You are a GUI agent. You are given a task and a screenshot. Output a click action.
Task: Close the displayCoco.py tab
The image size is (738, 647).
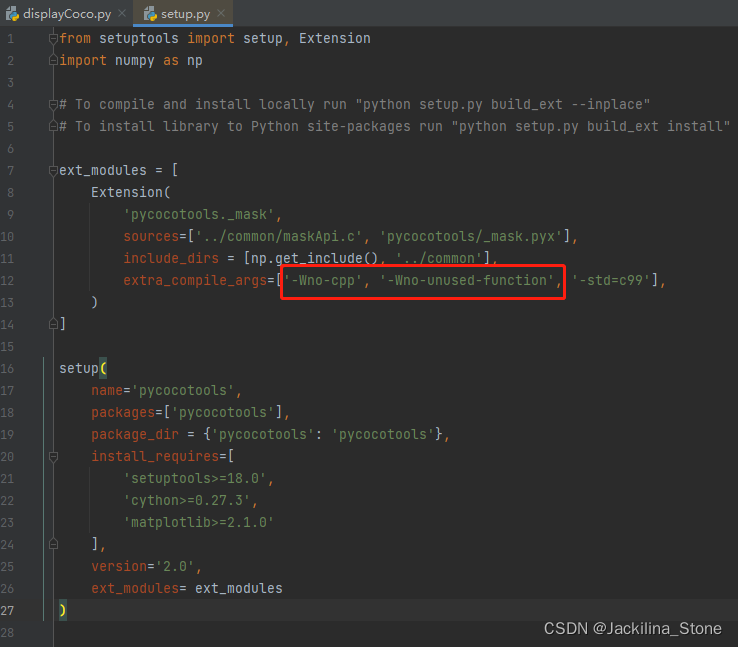point(122,13)
